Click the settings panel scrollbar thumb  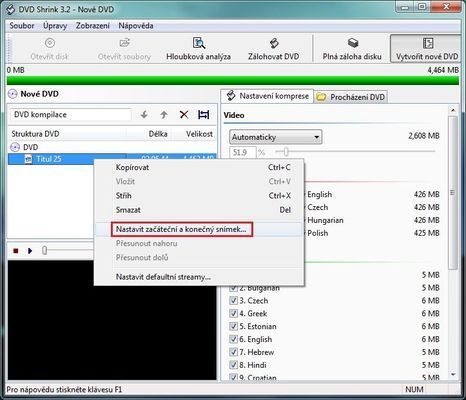tap(453, 193)
